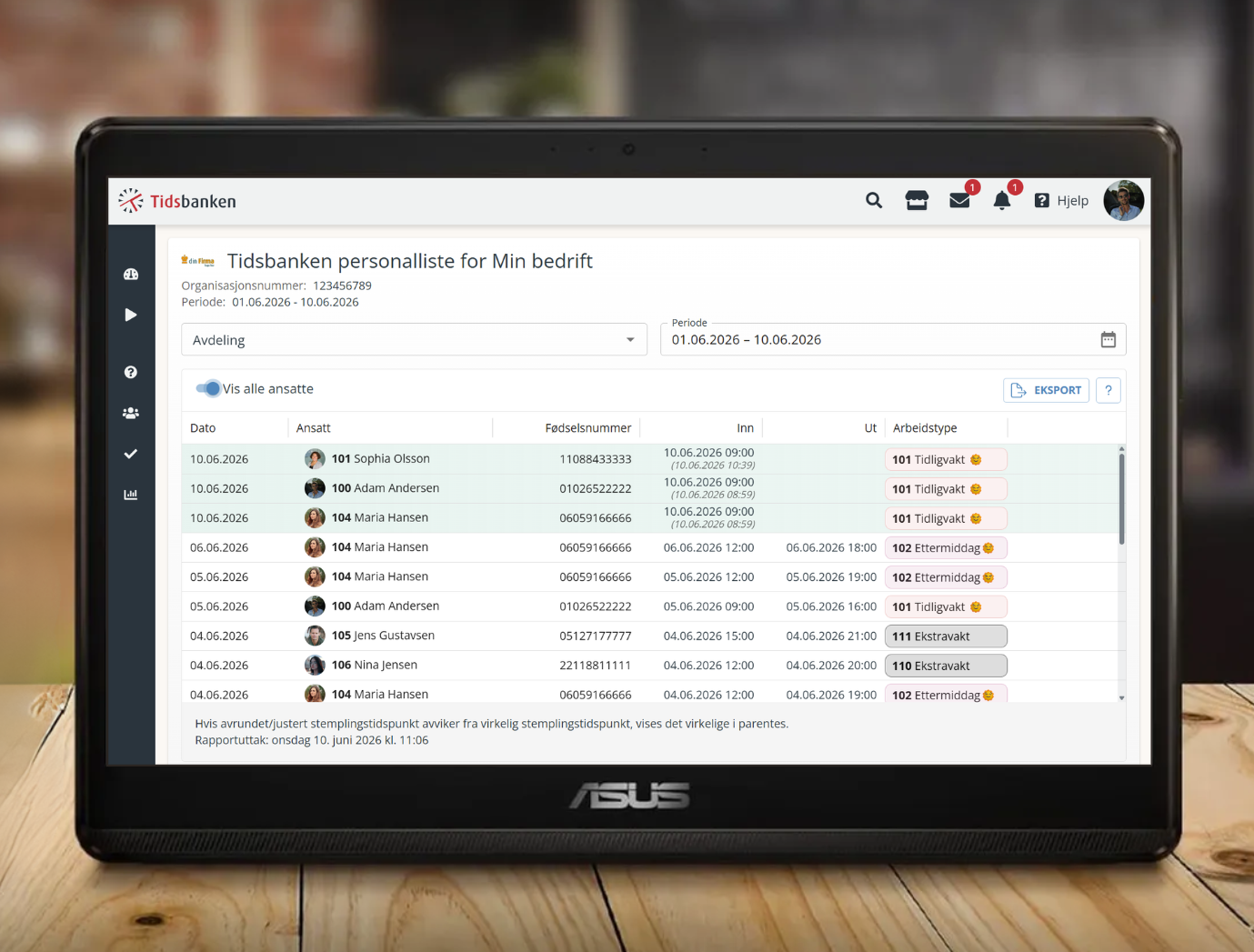This screenshot has width=1254, height=952.
Task: Click the check-in time 04.06.2026 15:00
Action: 708,636
